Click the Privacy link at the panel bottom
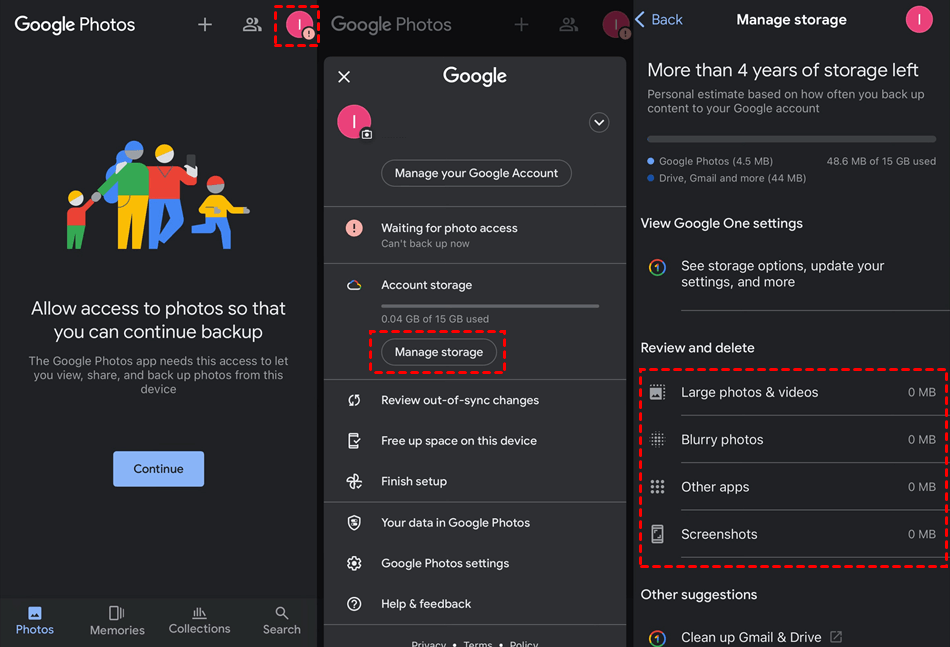Image resolution: width=950 pixels, height=647 pixels. click(428, 643)
